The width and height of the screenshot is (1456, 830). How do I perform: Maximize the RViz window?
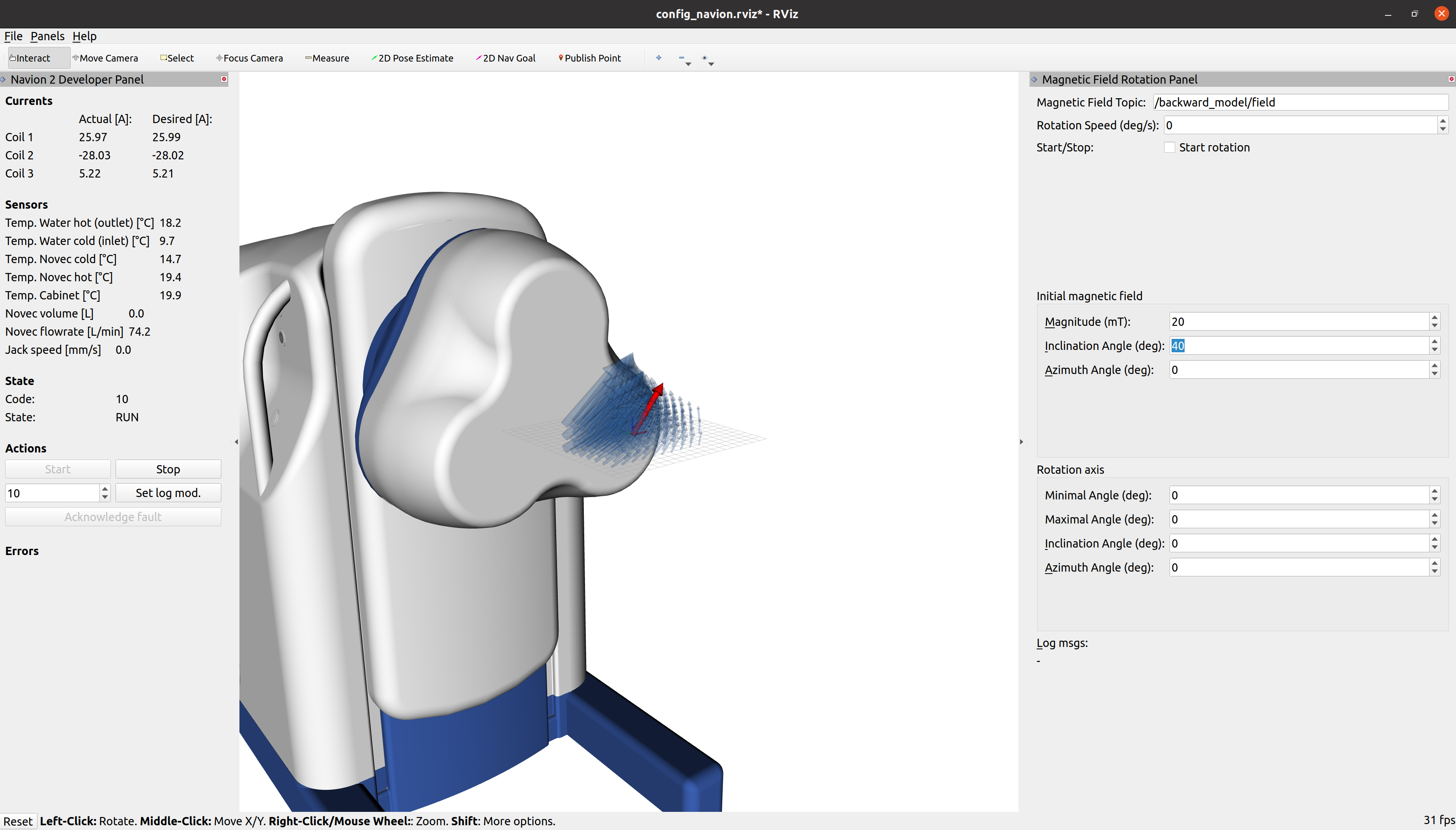coord(1415,14)
